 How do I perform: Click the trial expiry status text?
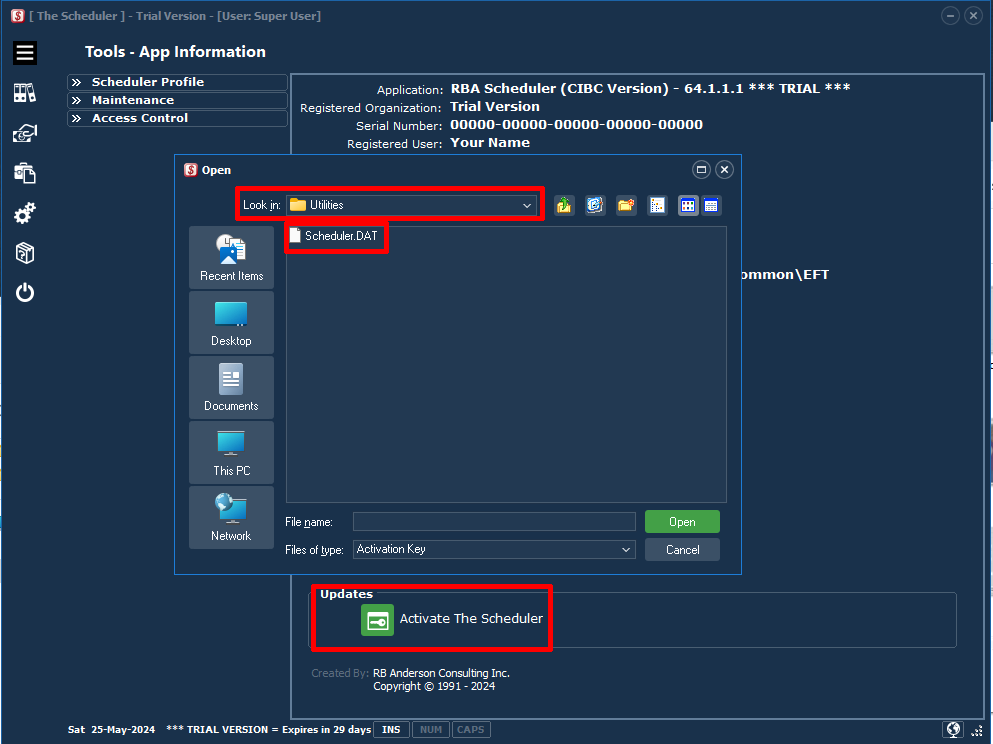pyautogui.click(x=269, y=729)
